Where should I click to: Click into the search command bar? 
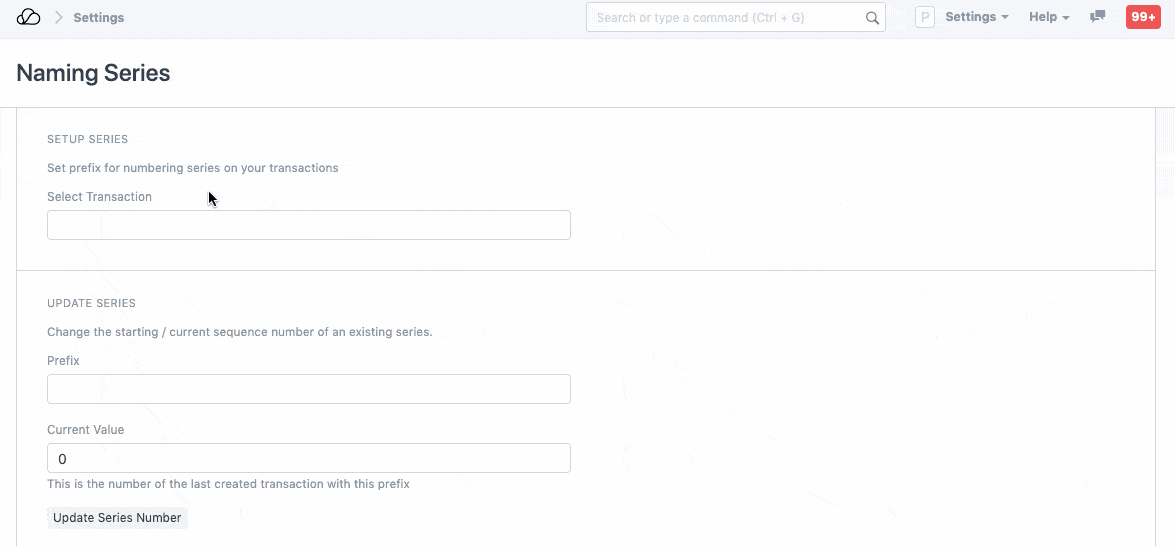[725, 18]
